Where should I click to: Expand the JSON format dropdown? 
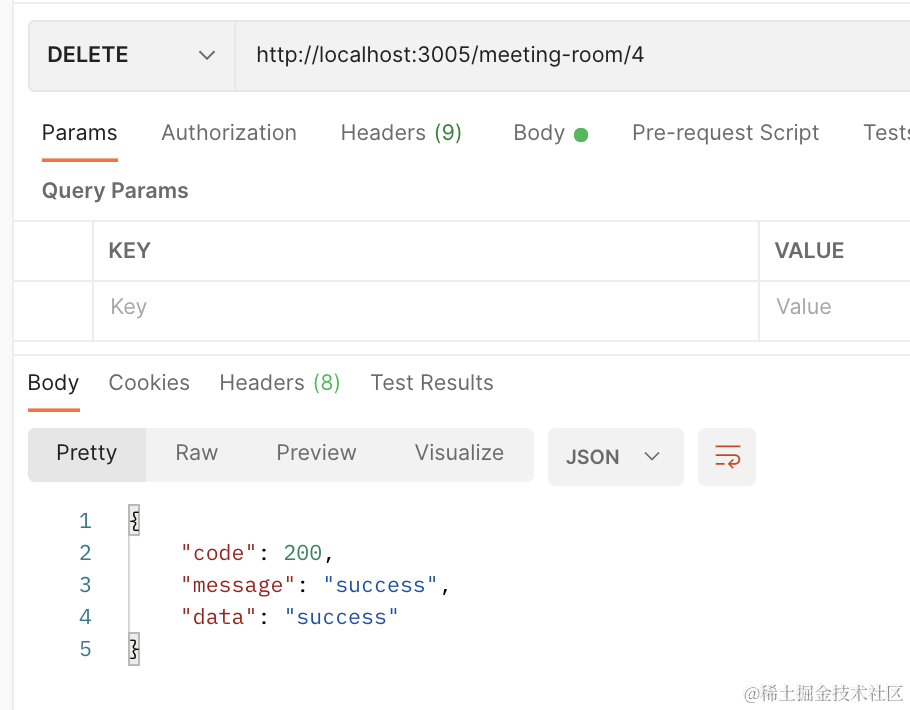[615, 457]
